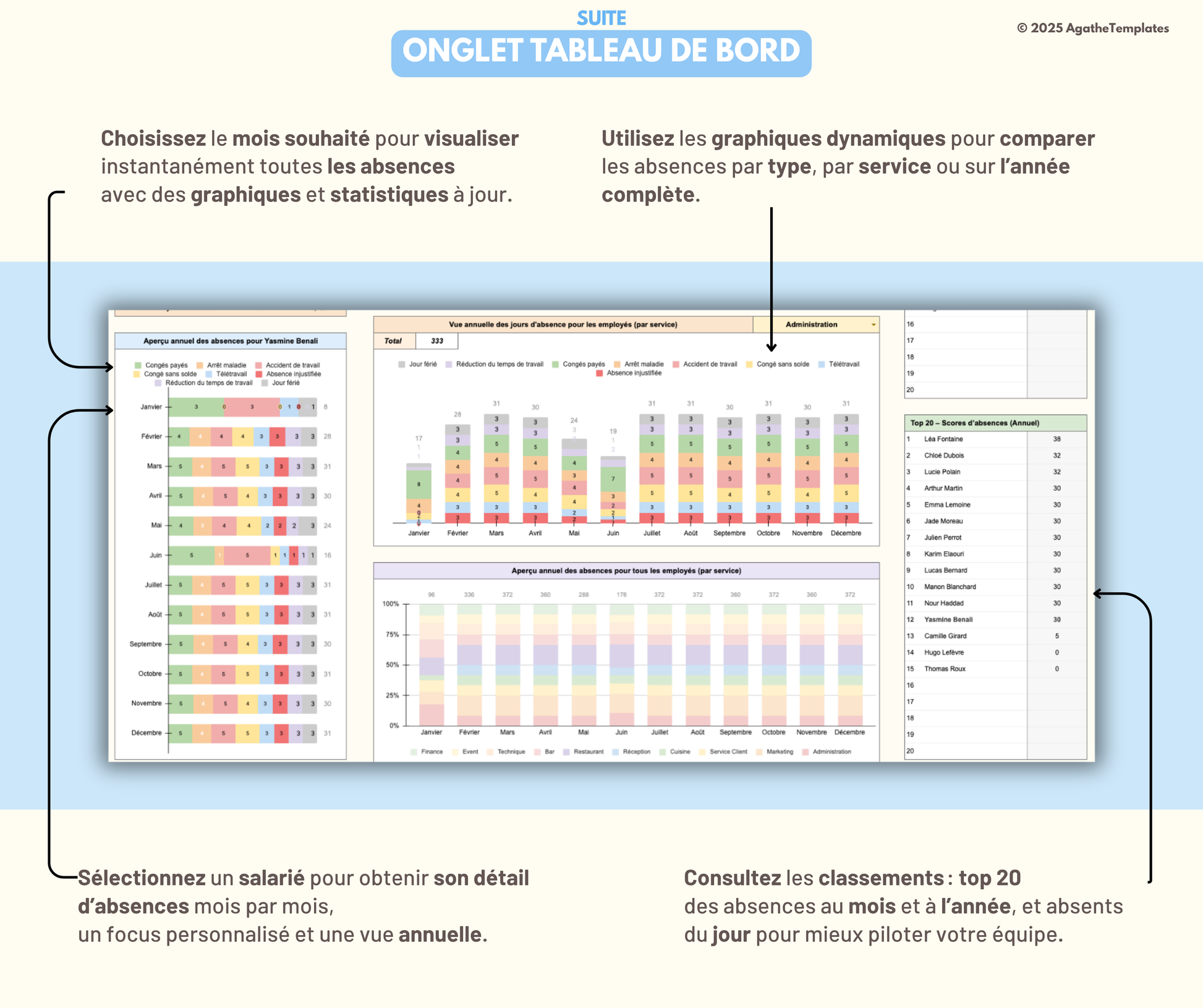Click the Administration legend marker in bottom chart
The width and height of the screenshot is (1203, 1008).
pos(806,752)
